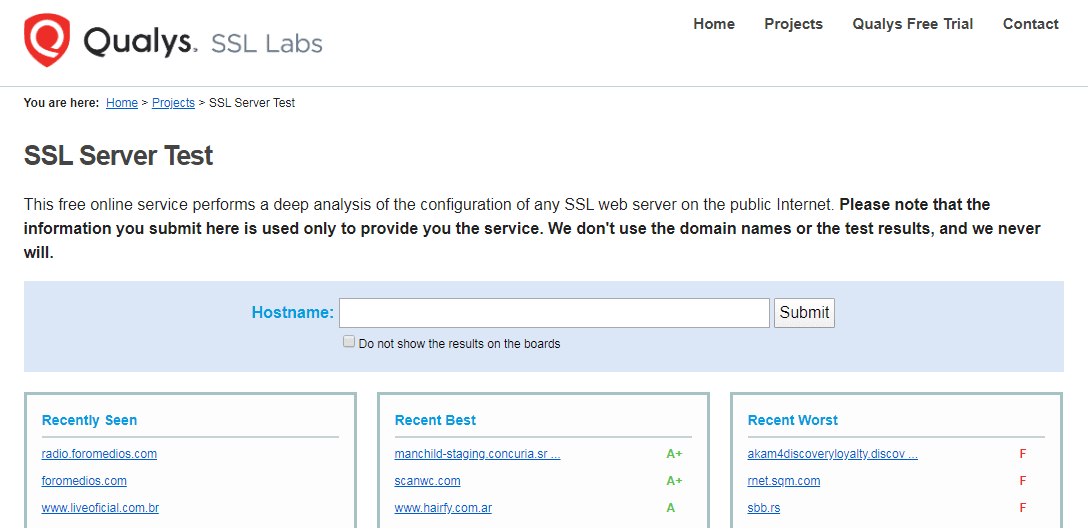
Task: Open rnet.sqm.com report link
Action: 784,481
